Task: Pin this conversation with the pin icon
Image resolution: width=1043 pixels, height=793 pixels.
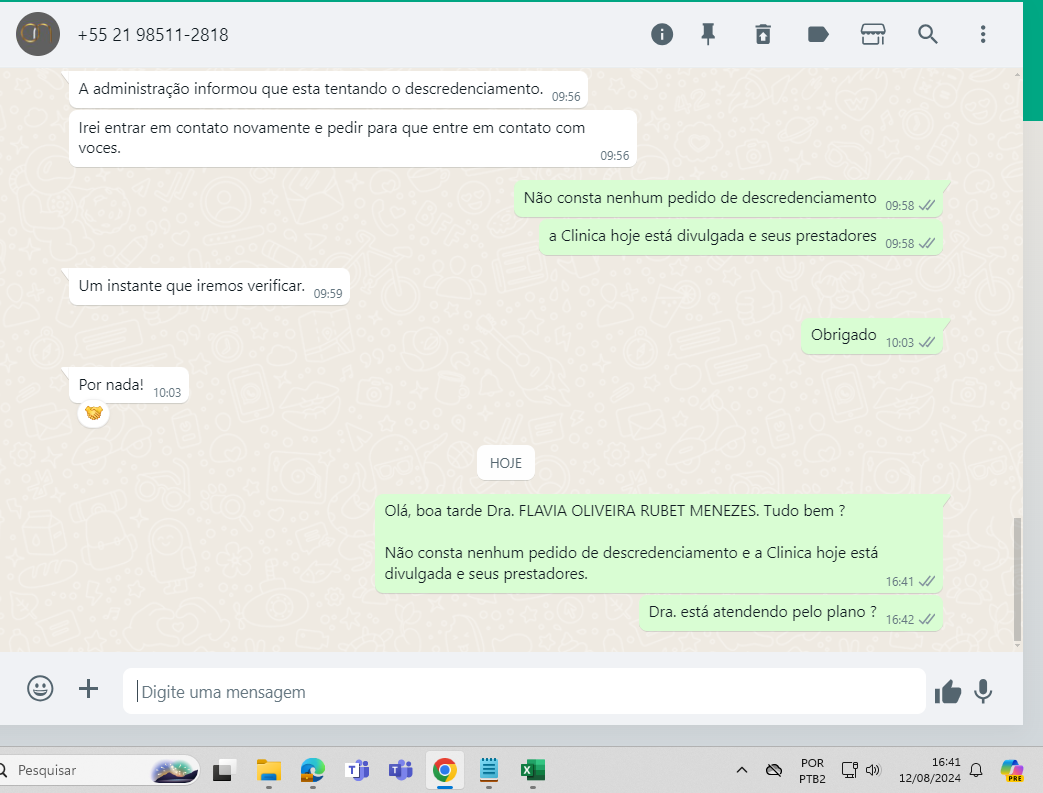Action: [x=708, y=34]
